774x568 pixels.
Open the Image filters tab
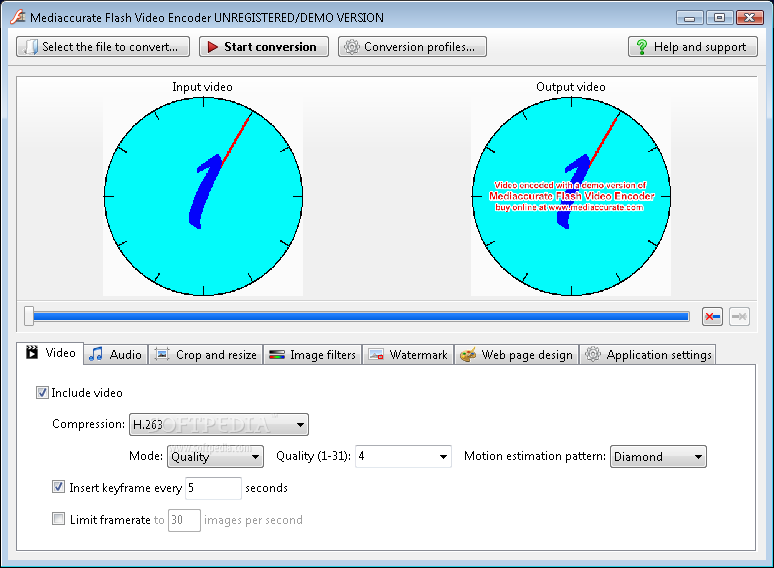click(312, 355)
